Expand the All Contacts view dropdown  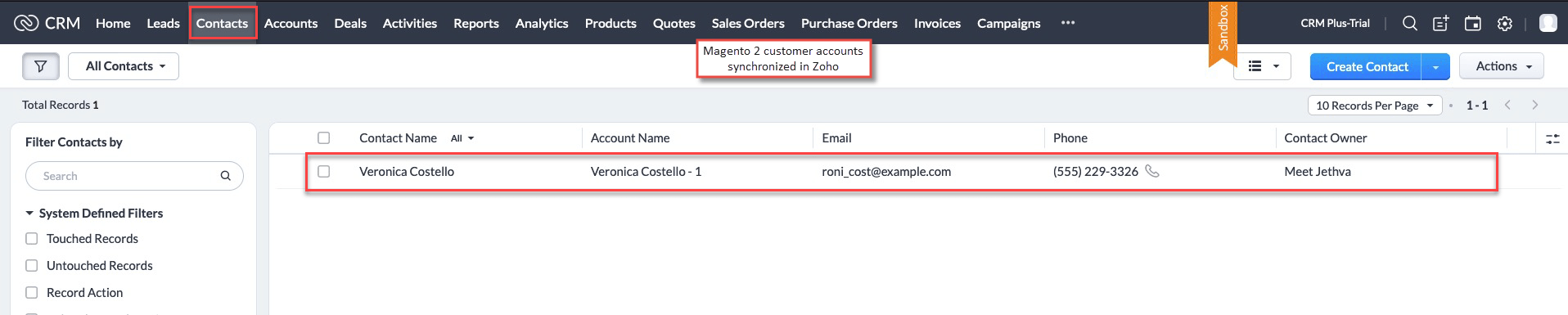pos(124,66)
